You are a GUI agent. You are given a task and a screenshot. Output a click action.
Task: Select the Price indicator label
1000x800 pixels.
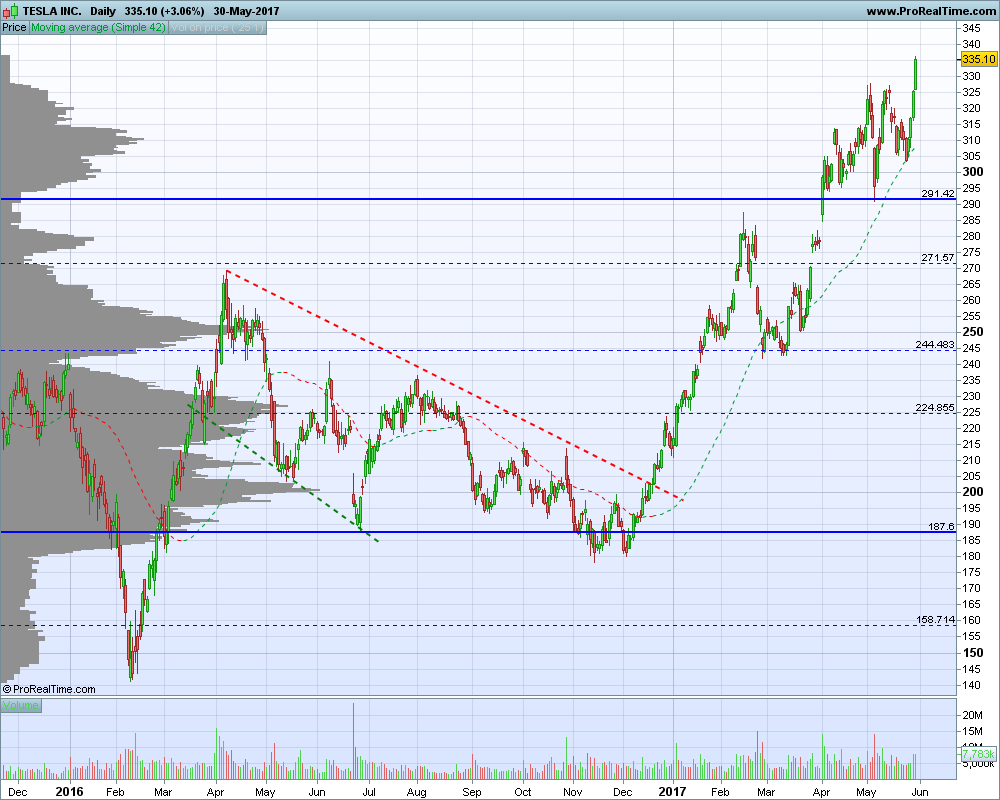pos(14,27)
